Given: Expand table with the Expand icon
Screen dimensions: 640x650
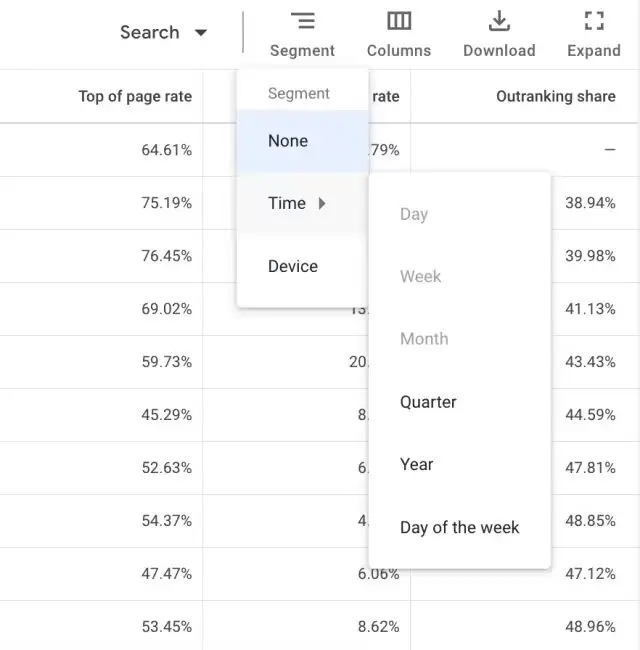Looking at the screenshot, I should (593, 21).
